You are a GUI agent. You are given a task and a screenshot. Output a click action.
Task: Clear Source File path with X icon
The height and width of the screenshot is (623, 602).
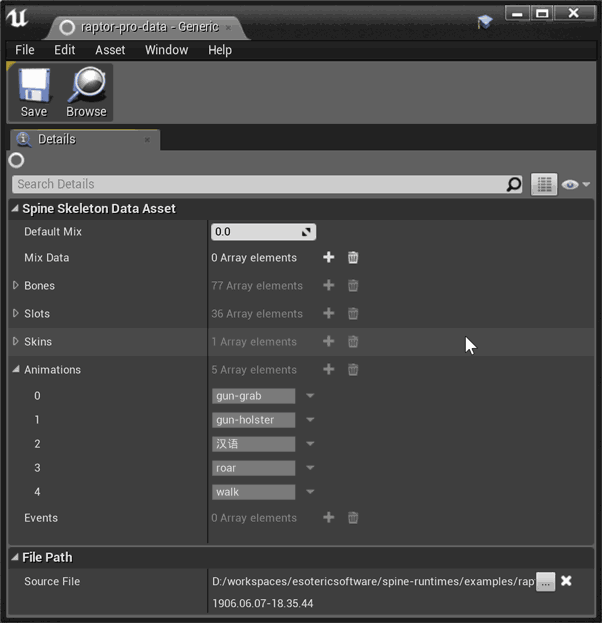566,581
